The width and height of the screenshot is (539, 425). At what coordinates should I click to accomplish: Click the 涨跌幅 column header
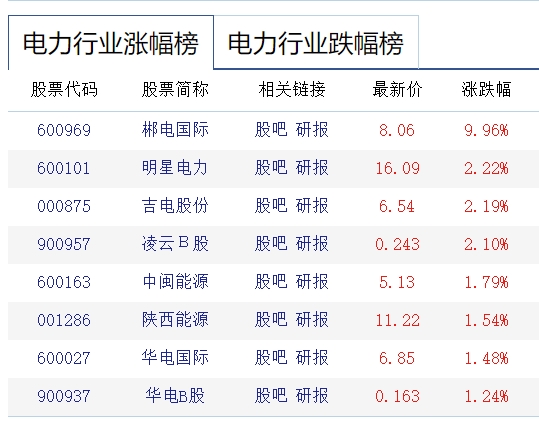486,89
